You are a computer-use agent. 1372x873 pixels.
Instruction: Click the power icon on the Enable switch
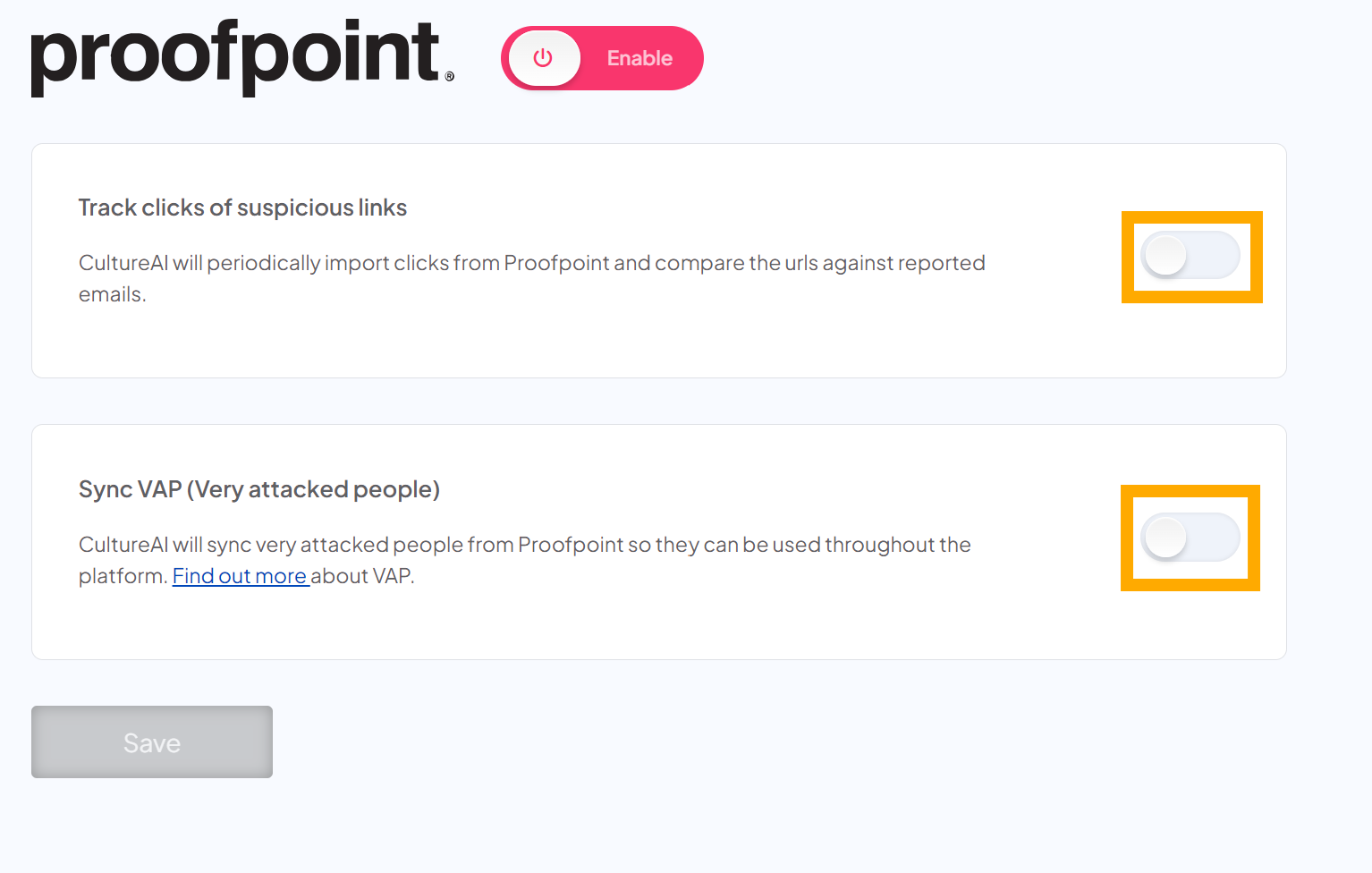pos(544,57)
